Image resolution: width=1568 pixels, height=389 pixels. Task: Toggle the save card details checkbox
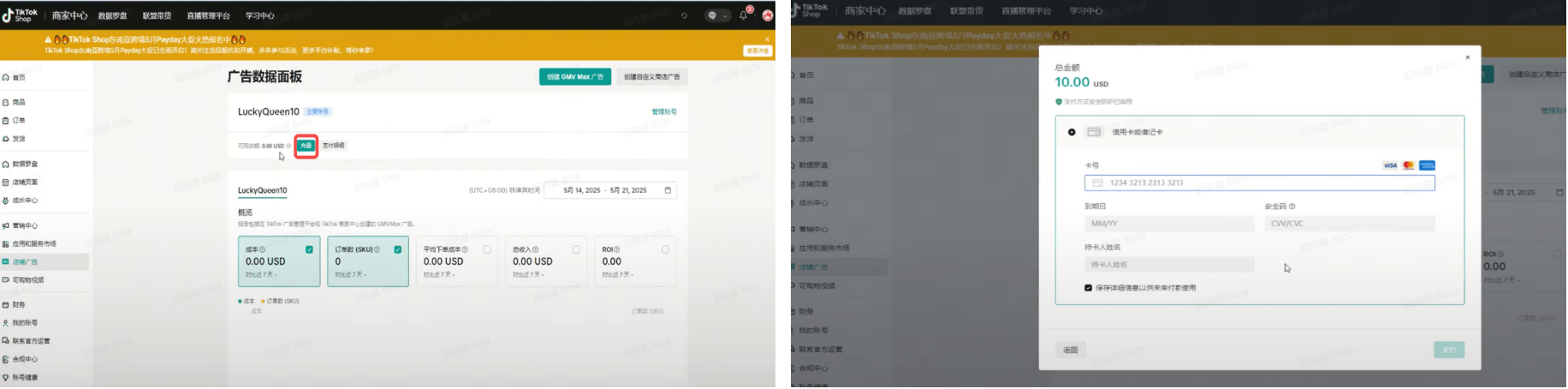[1088, 288]
